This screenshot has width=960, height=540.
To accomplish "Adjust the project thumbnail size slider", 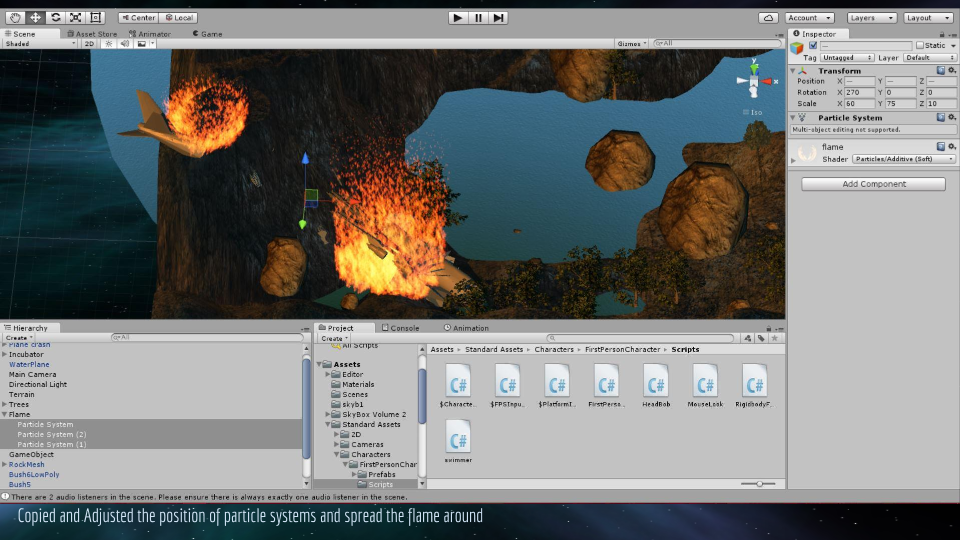I will 760,484.
